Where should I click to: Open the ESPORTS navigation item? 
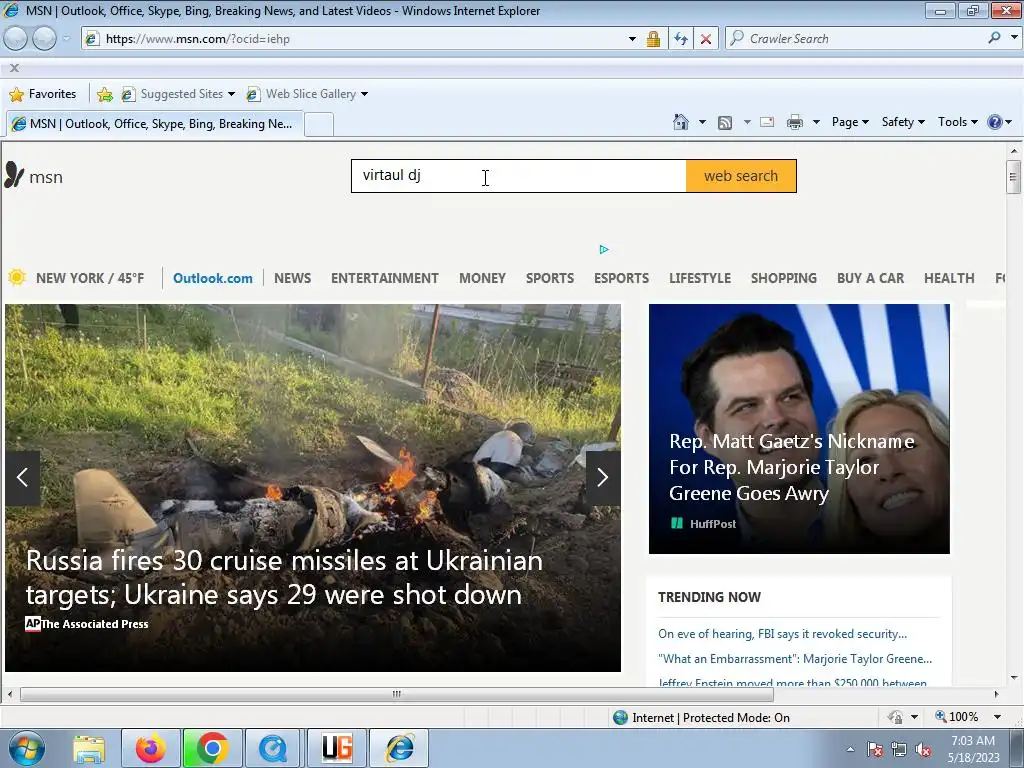[x=621, y=278]
